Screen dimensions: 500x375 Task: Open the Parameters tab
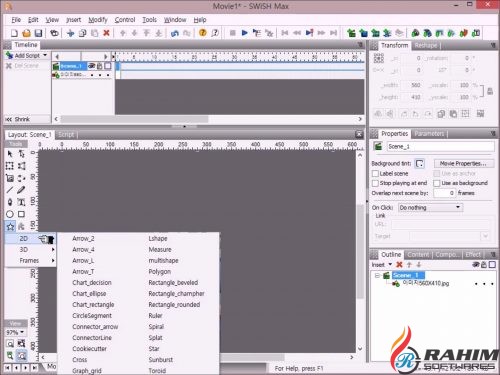(429, 134)
